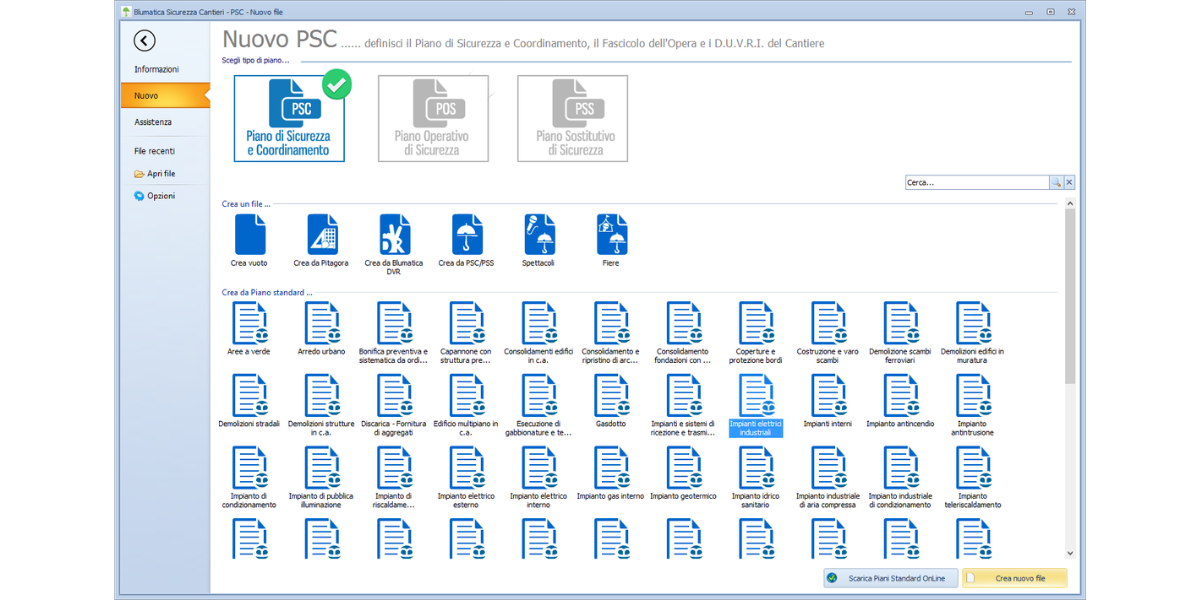Screen dimensions: 1200x600
Task: Click the Fiere template icon
Action: point(611,235)
